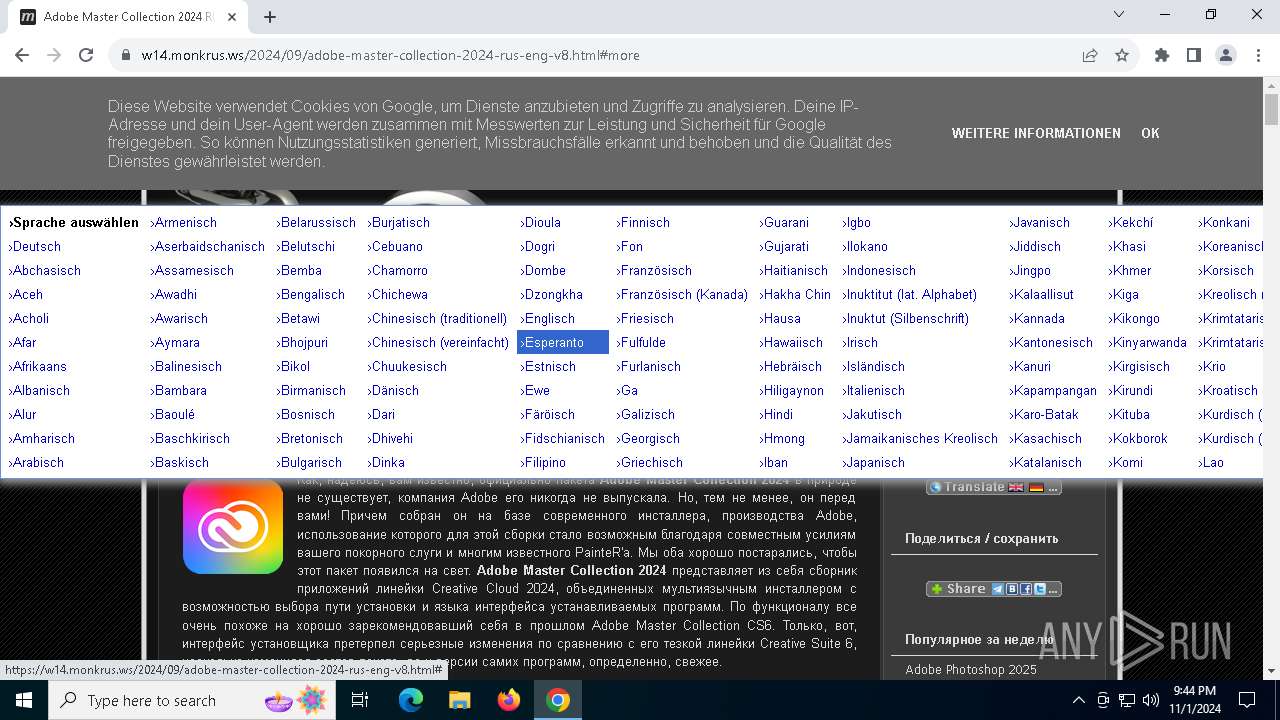Screen dimensions: 1280x720
Task: Bookmark this page with star icon
Action: [1122, 56]
